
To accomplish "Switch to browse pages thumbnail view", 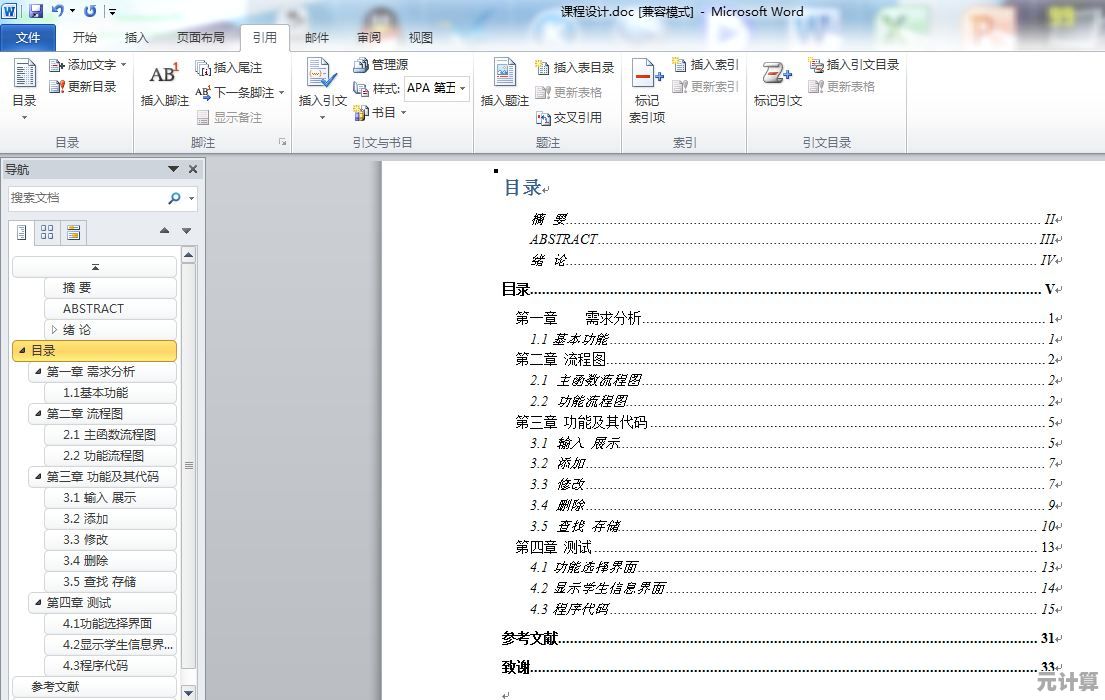I will coord(47,233).
